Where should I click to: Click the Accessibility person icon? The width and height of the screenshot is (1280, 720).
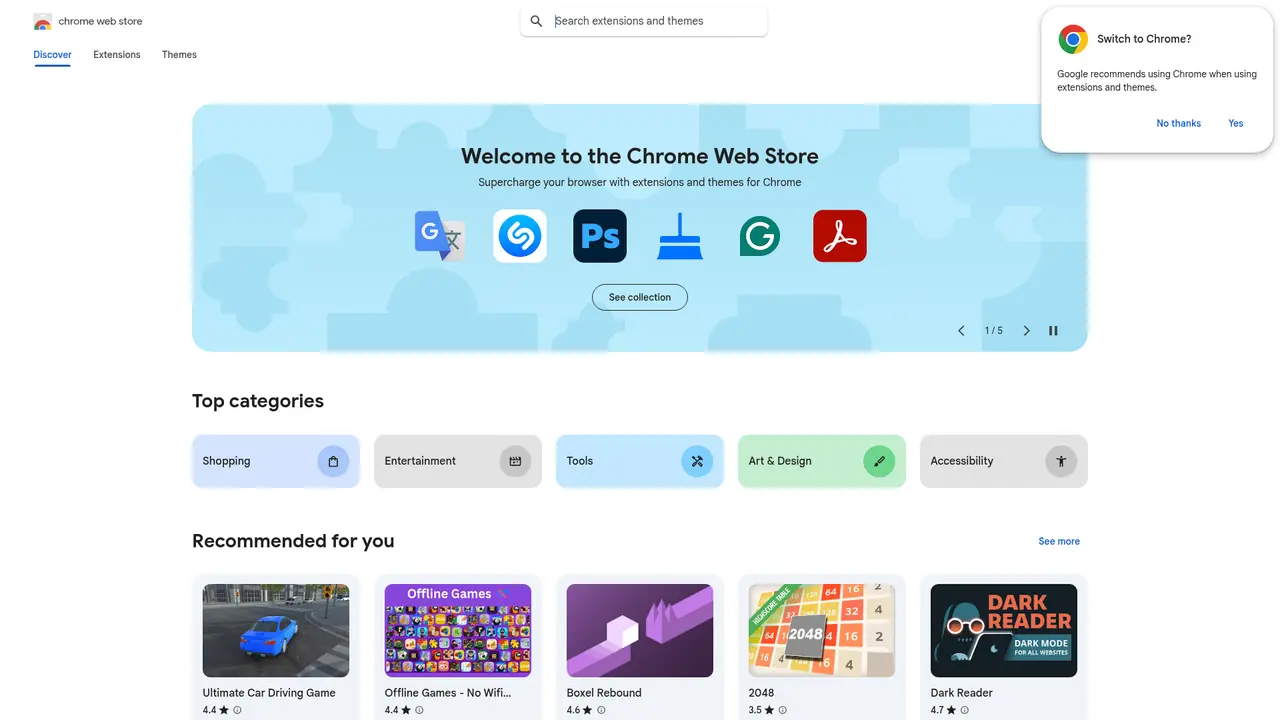1061,461
